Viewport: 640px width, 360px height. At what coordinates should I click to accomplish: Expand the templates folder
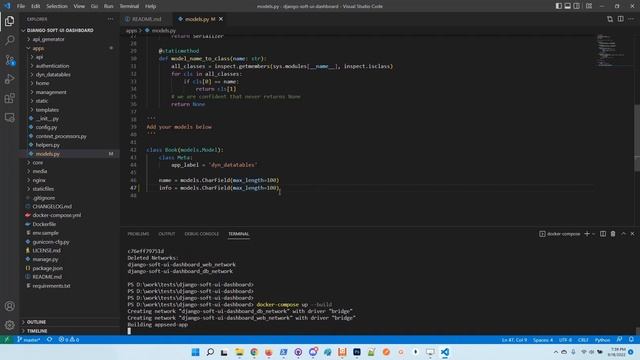pyautogui.click(x=47, y=110)
